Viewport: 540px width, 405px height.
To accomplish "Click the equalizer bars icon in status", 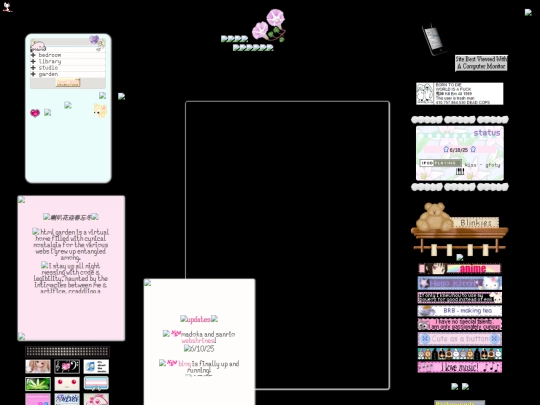I will pyautogui.click(x=460, y=171).
